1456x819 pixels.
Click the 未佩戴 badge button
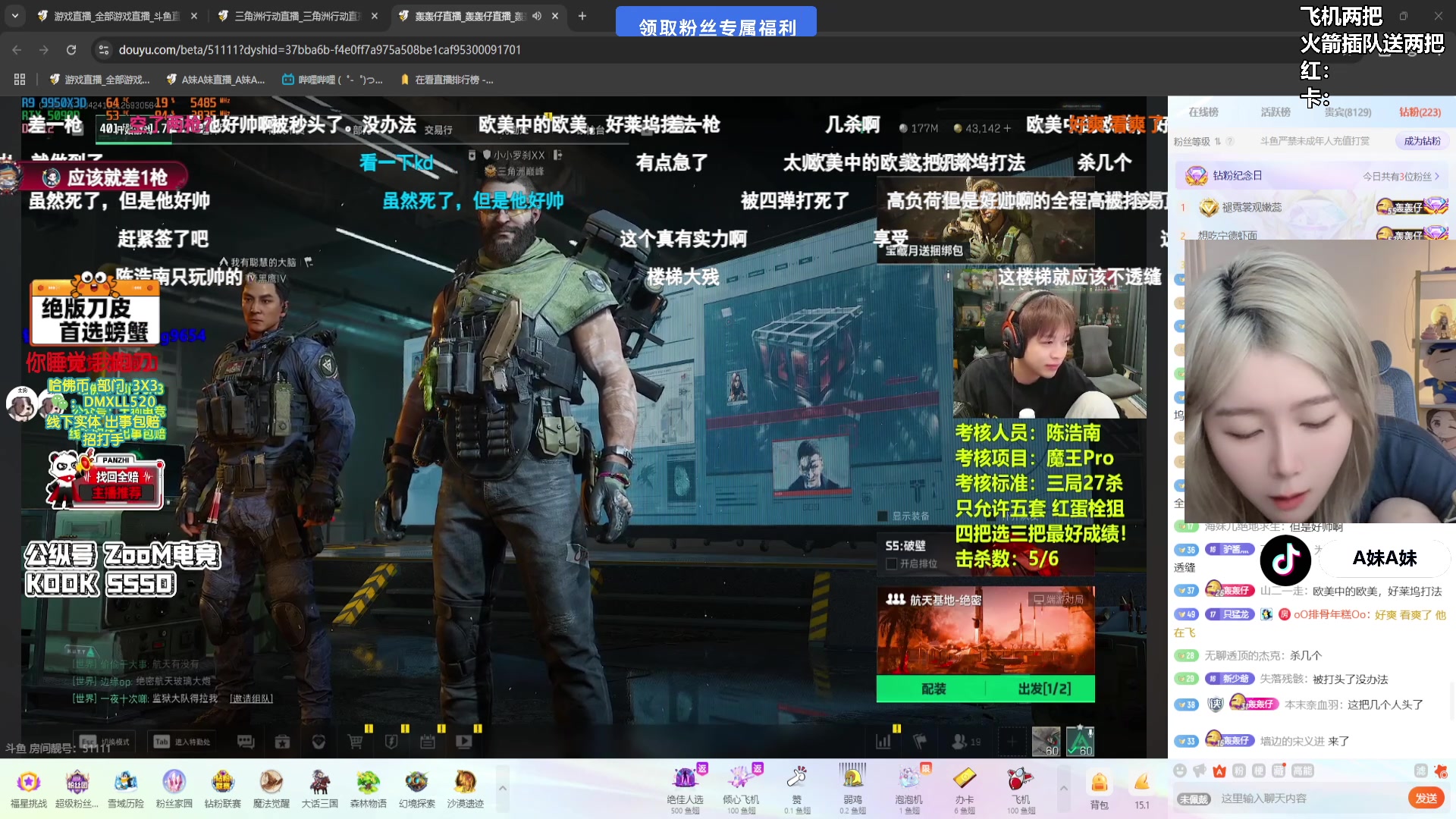(1194, 799)
